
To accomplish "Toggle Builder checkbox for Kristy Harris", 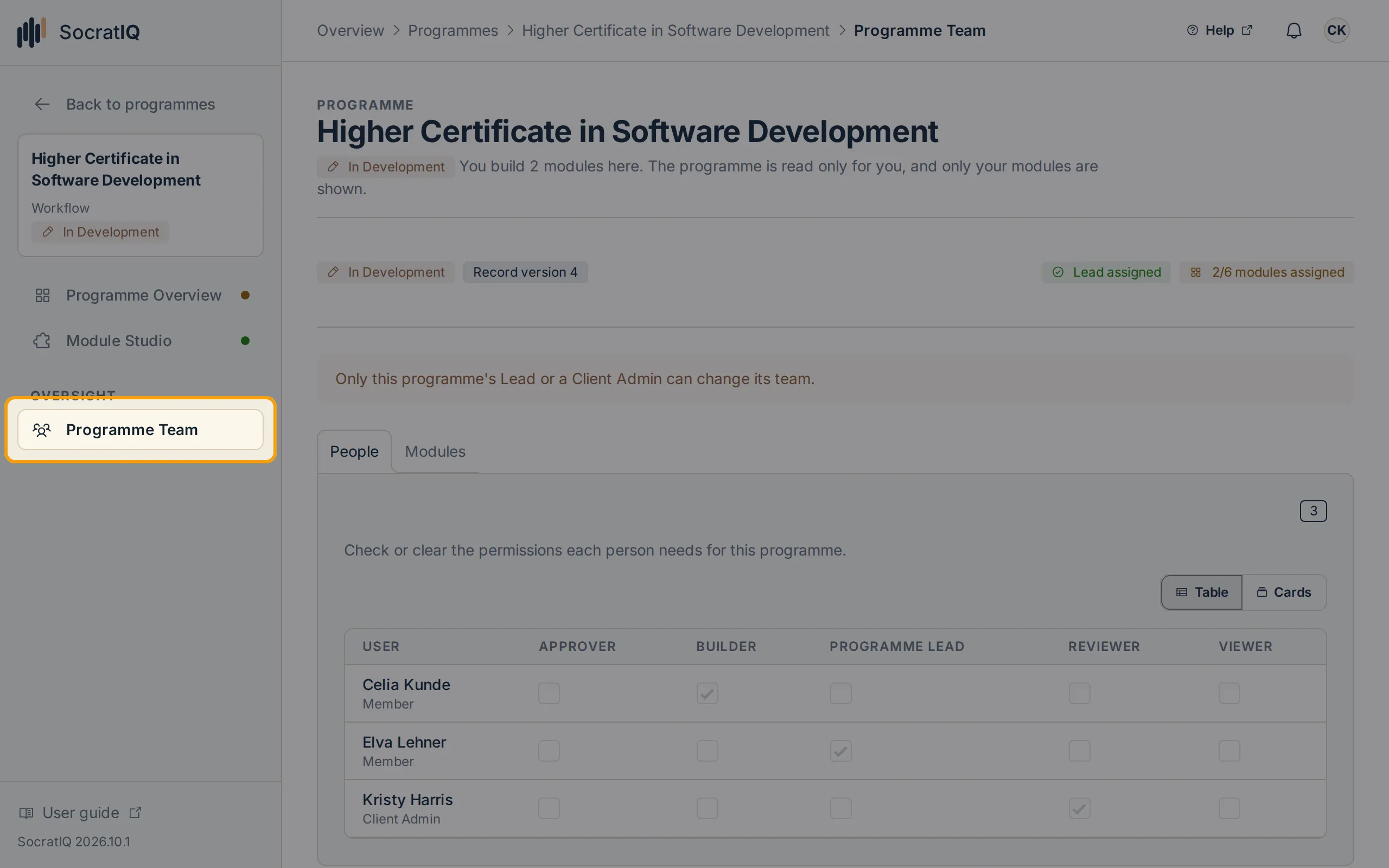I will 707,808.
